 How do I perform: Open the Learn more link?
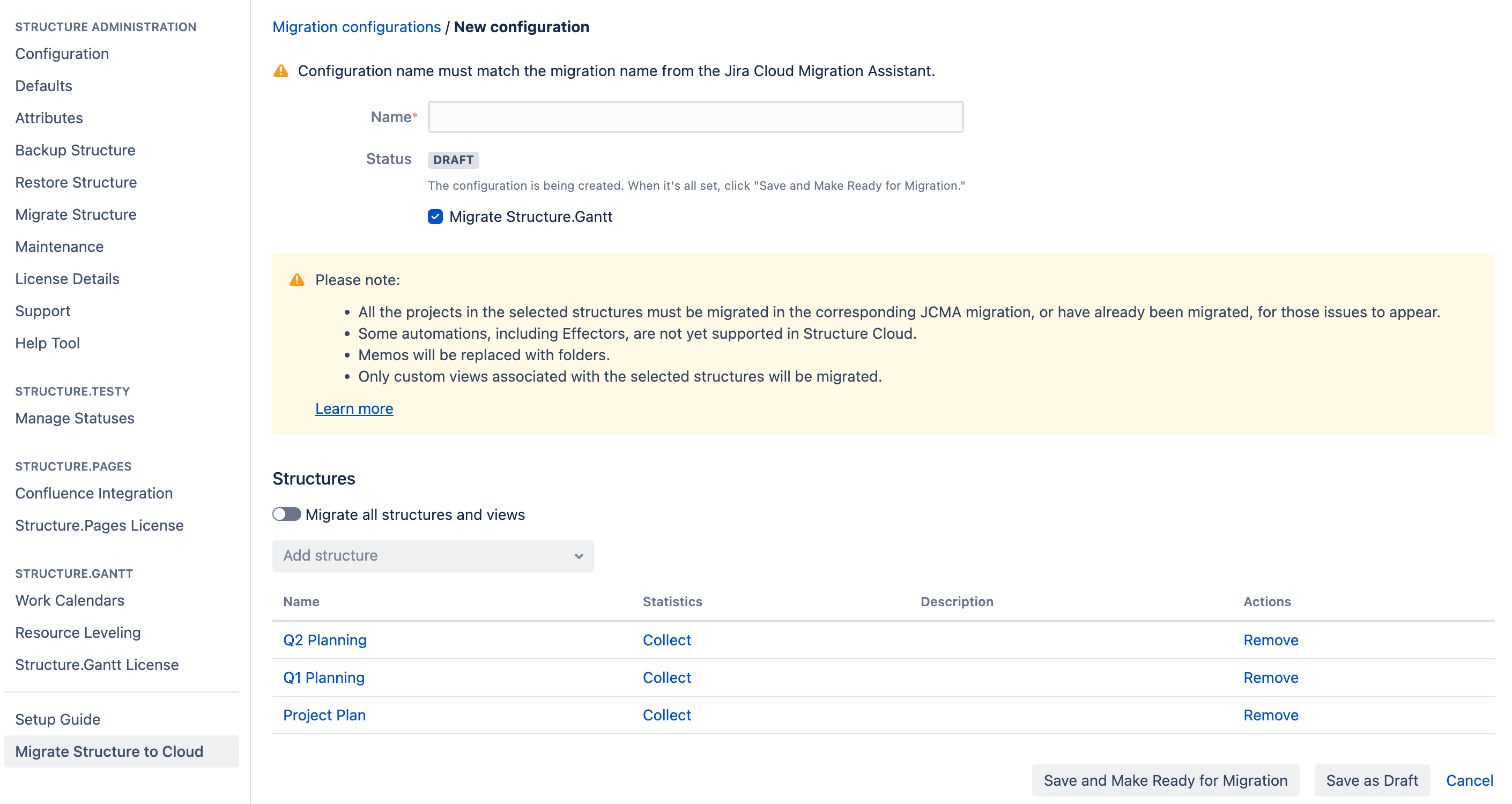tap(354, 408)
